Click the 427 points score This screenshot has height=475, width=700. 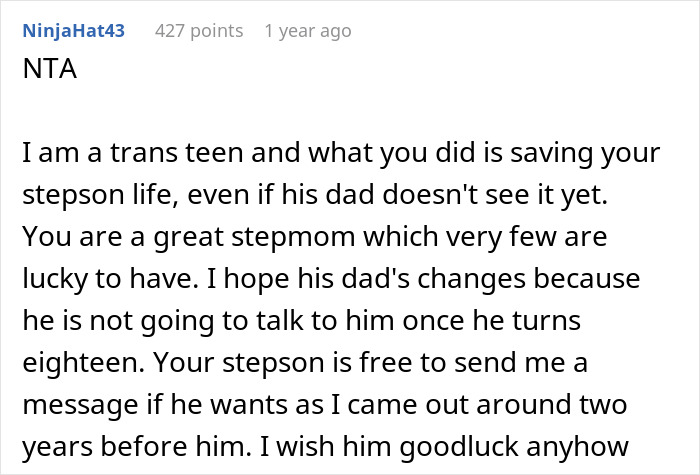click(199, 31)
